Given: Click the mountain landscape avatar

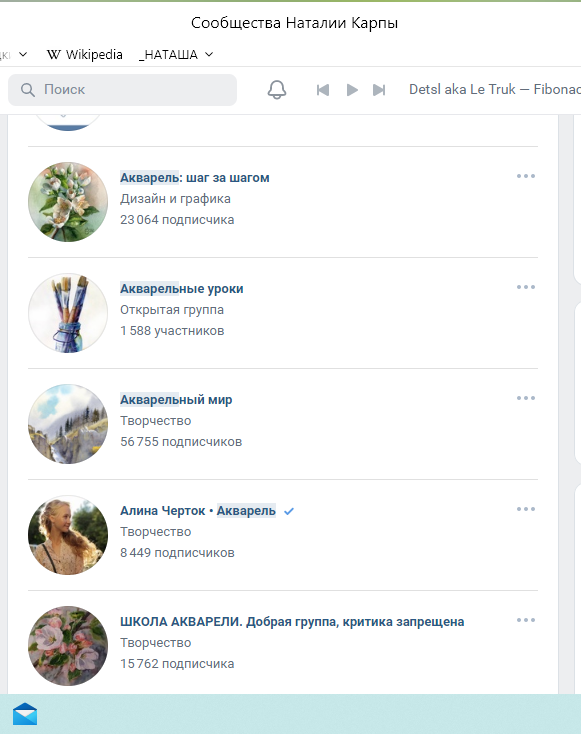Looking at the screenshot, I should (68, 424).
